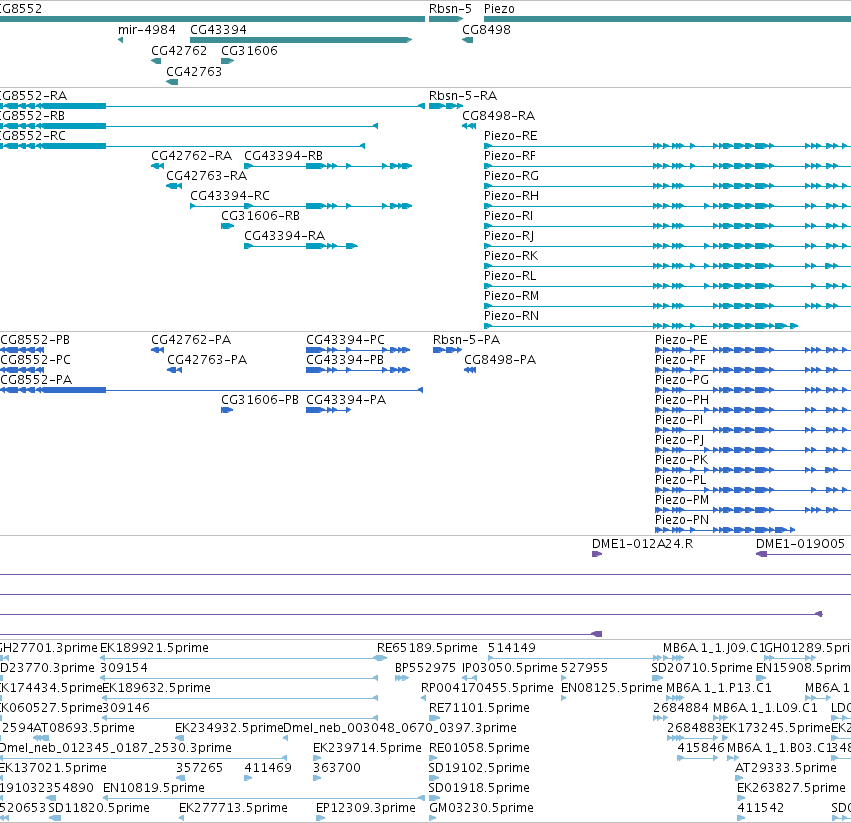Click the RE71101.5prime EST label
Viewport: 851px width, 823px height.
pos(479,708)
